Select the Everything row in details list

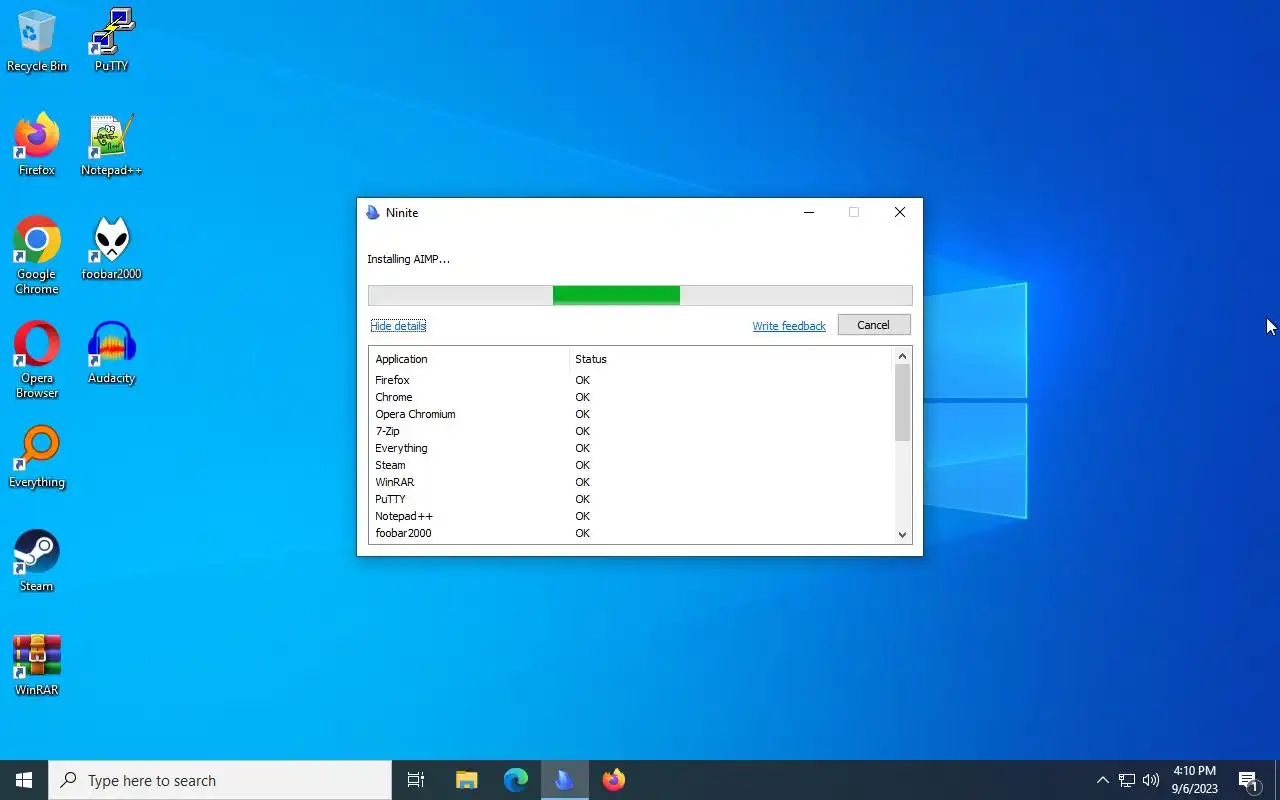point(631,448)
